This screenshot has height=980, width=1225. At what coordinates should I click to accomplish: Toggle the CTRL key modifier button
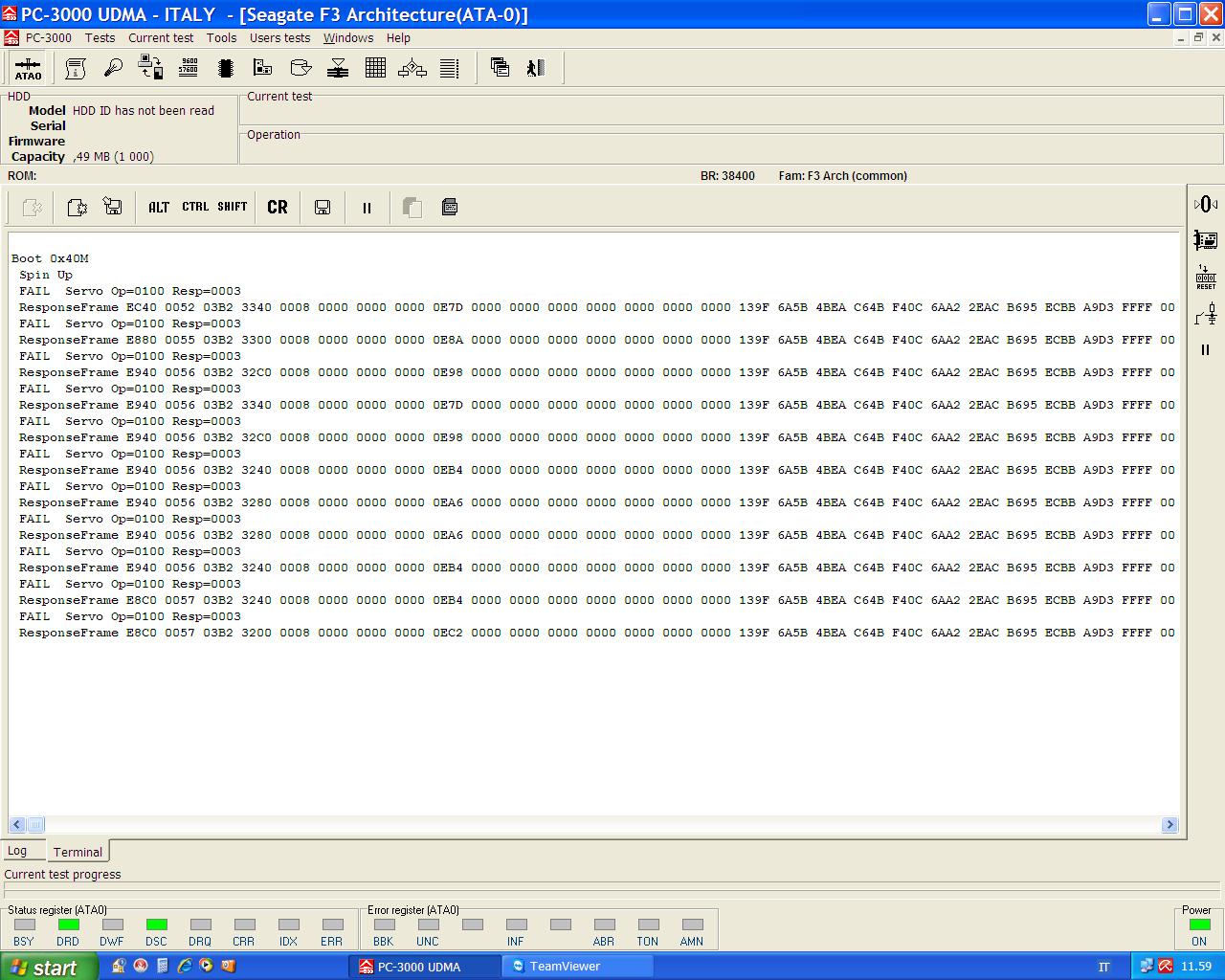(195, 208)
